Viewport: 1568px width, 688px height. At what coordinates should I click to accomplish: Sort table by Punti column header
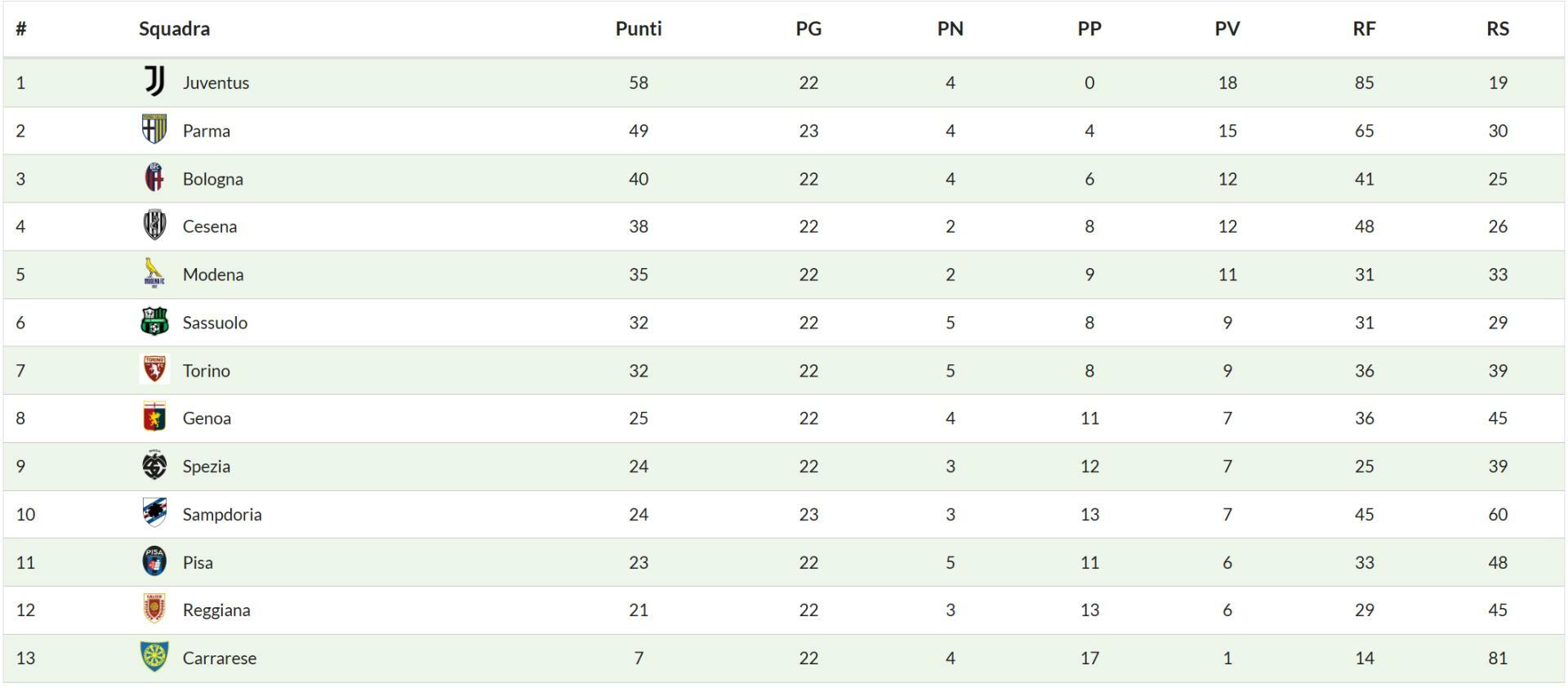pyautogui.click(x=638, y=29)
